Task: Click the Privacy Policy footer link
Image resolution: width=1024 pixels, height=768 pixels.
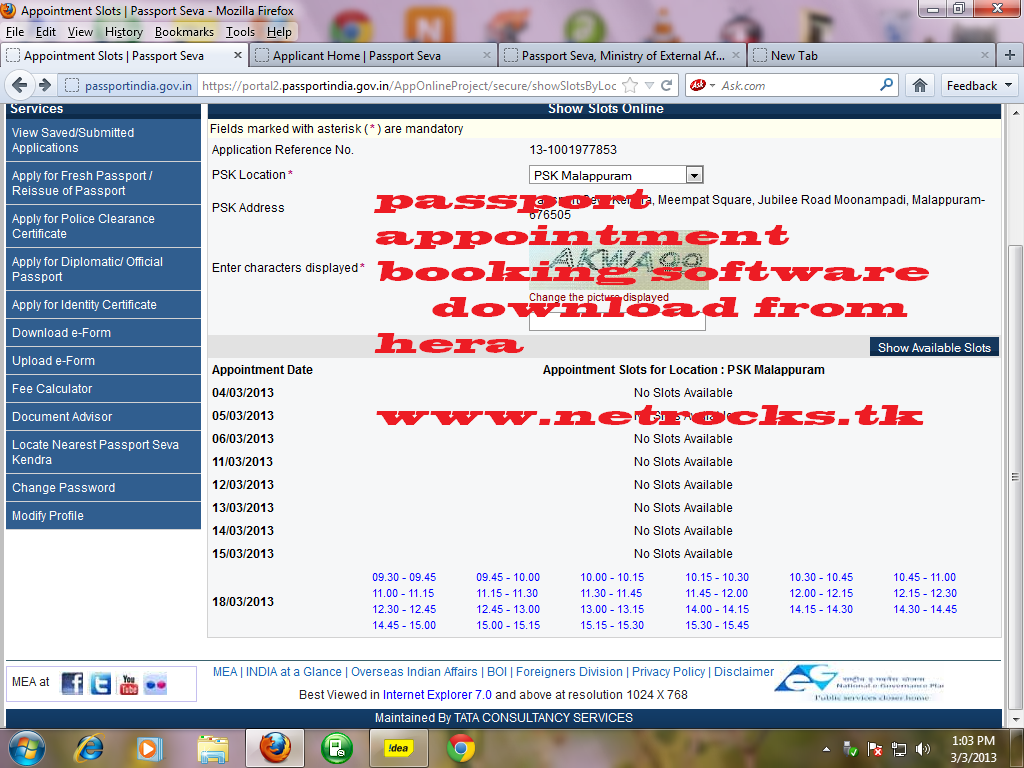Action: point(668,672)
